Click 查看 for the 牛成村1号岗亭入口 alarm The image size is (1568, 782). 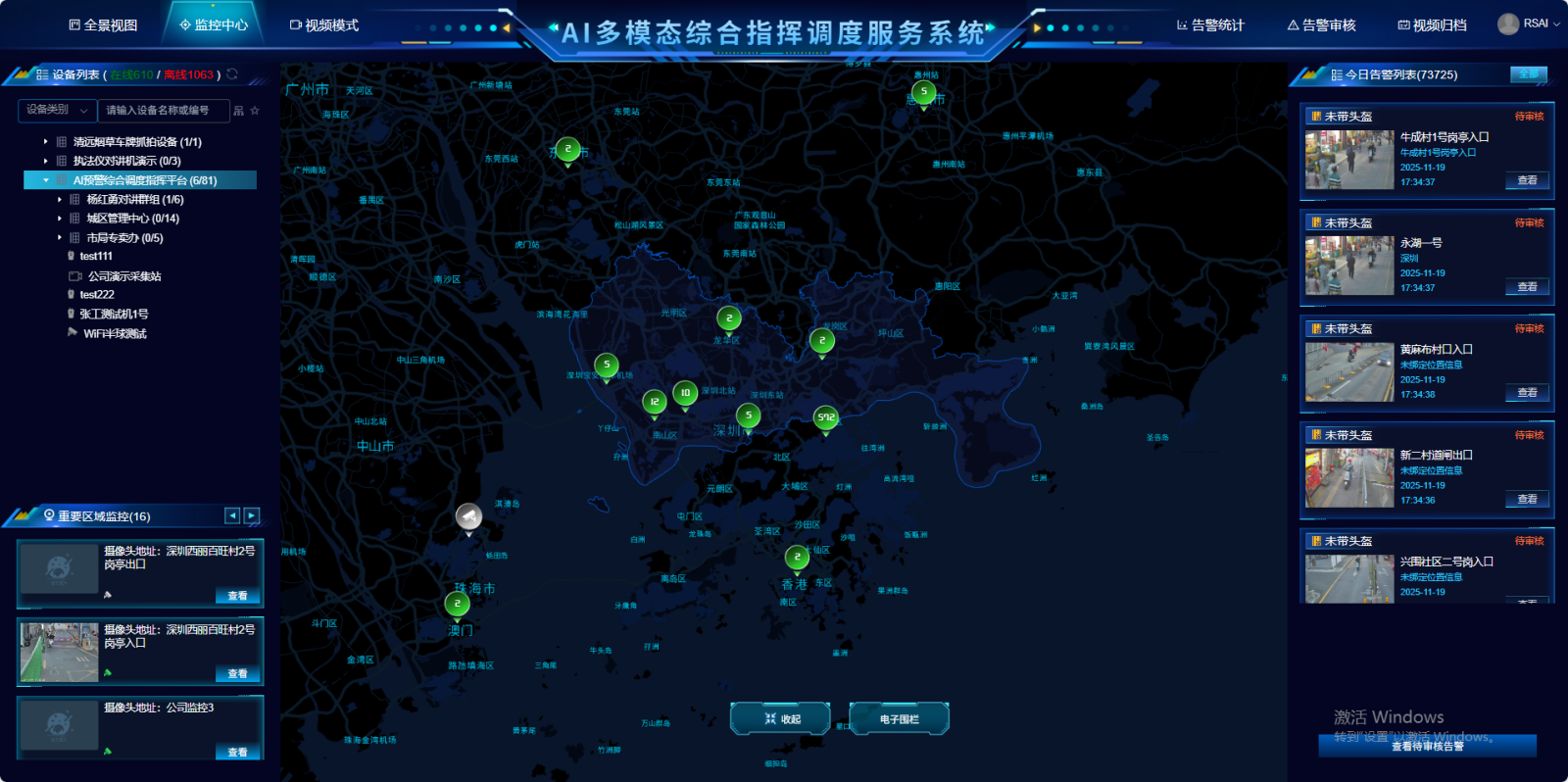(1527, 180)
